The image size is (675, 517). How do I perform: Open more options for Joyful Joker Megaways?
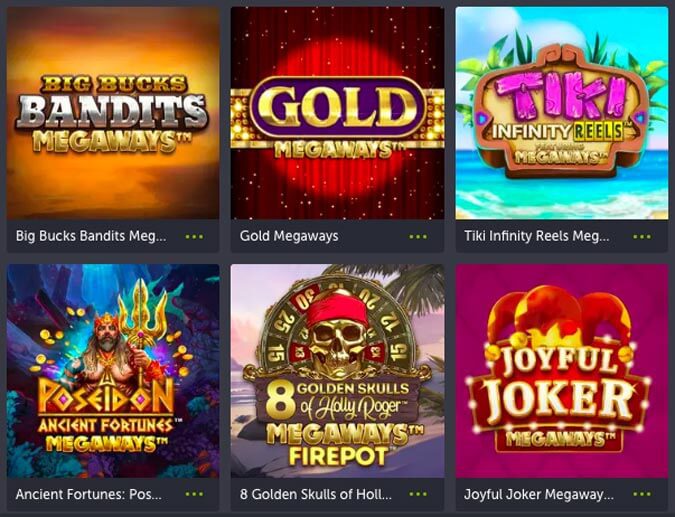[x=642, y=494]
